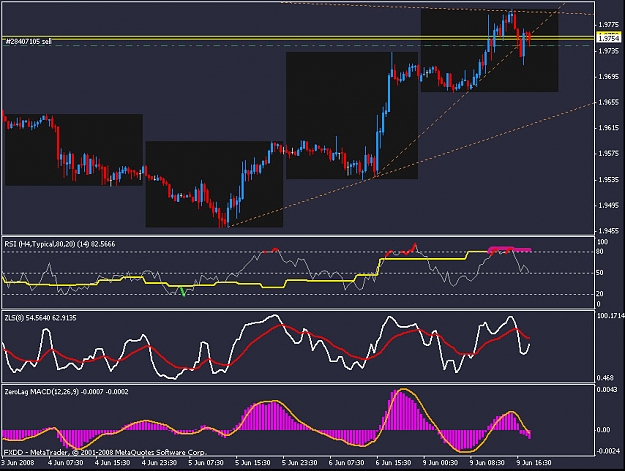625x471 pixels.
Task: Click the '5 Jun 23:30' time label
Action: pyautogui.click(x=300, y=463)
